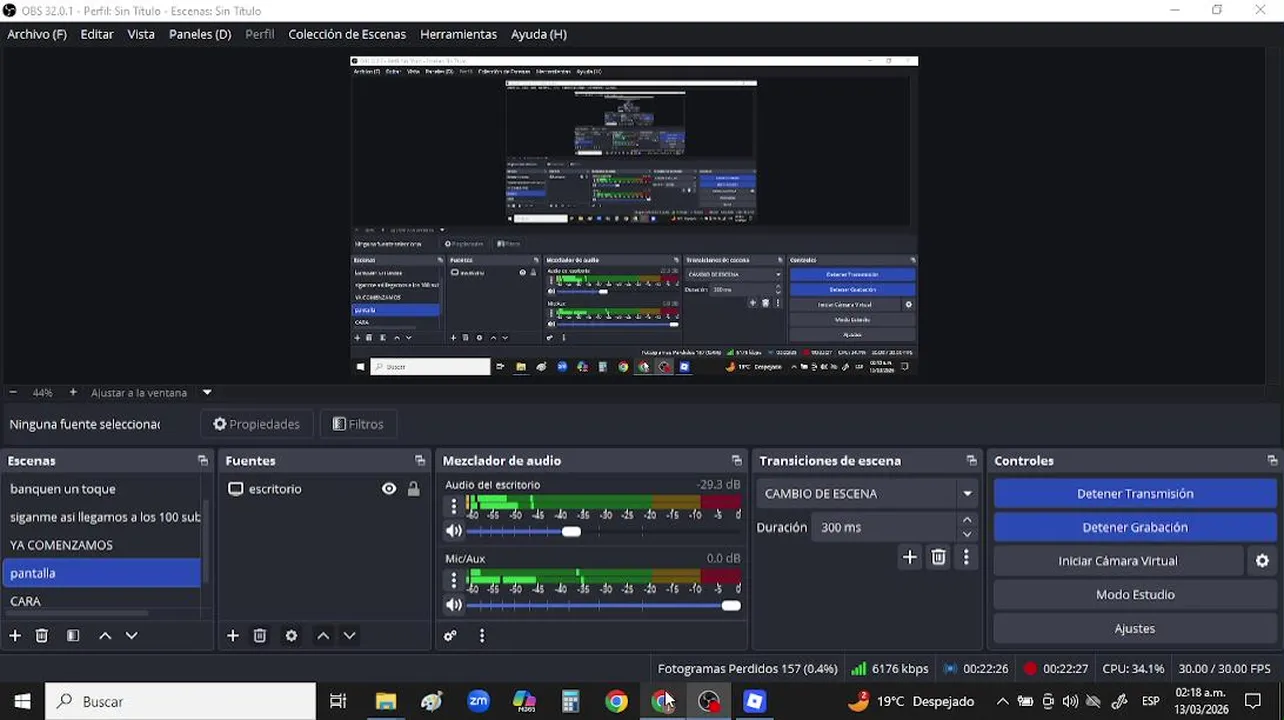Delete the selected scene with the trash icon
1284x720 pixels.
(42, 635)
